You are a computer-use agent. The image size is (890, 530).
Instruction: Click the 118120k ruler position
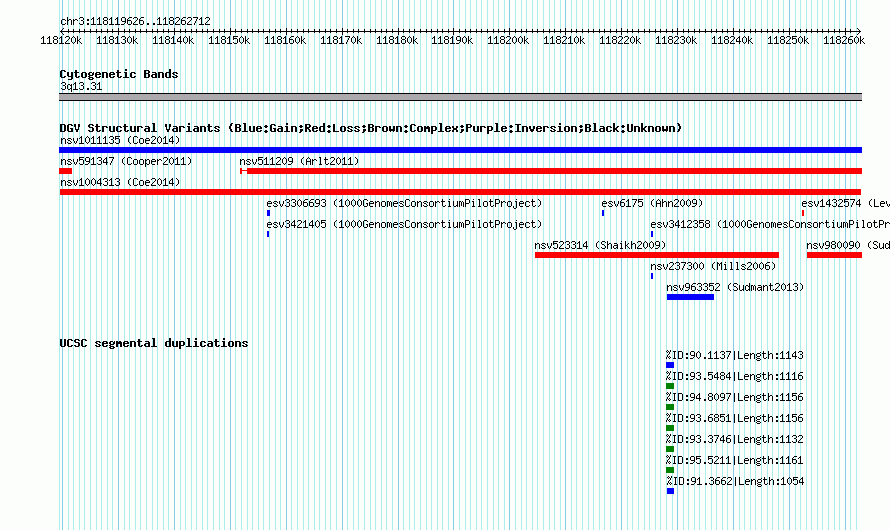[61, 40]
